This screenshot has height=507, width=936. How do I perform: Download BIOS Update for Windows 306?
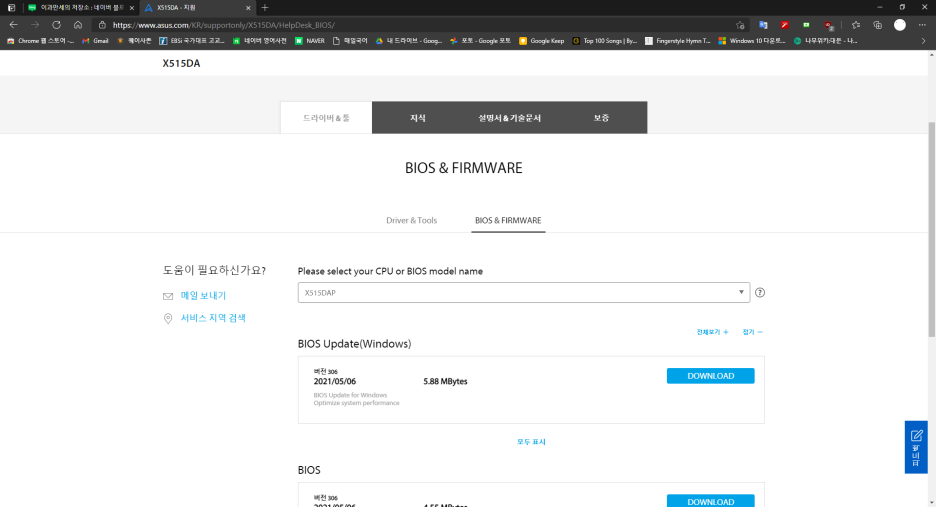(x=710, y=376)
